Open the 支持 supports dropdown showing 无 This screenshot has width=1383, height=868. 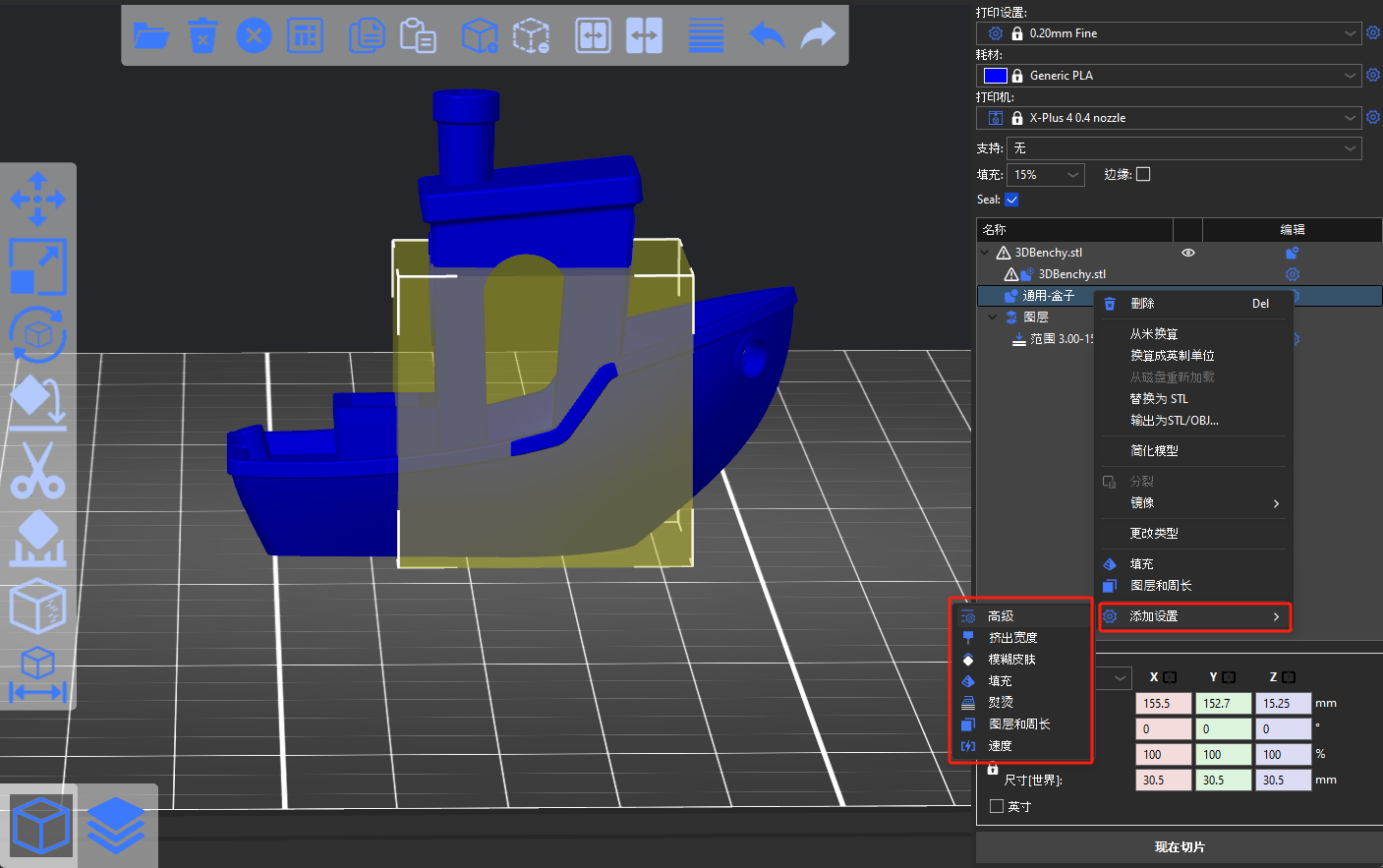pyautogui.click(x=1184, y=148)
